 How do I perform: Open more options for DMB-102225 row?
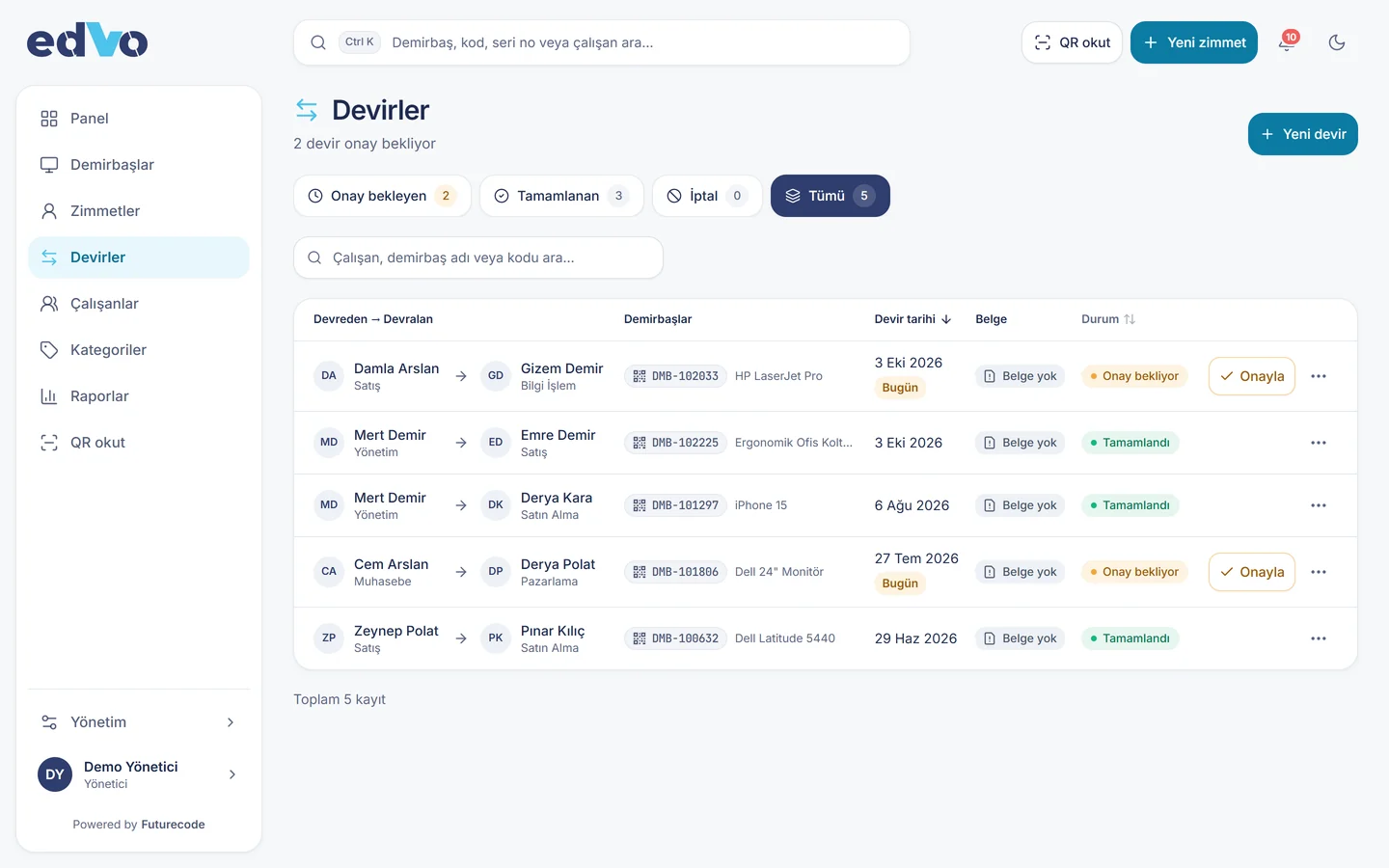[1319, 443]
